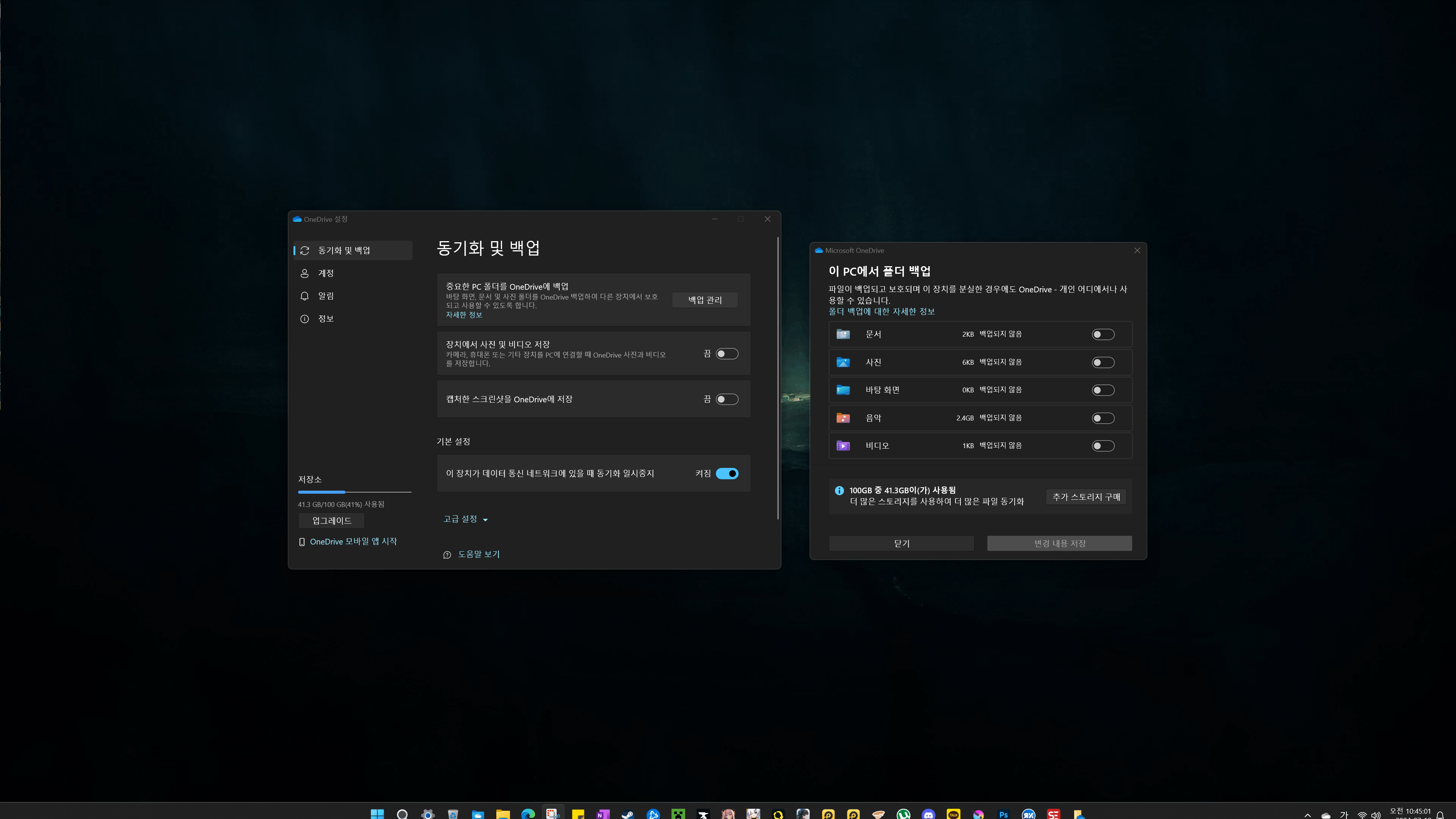Turn on backup for the 비디오 folder

pos(1103,446)
